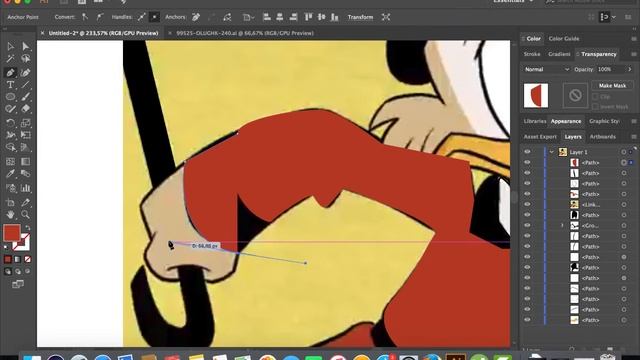Viewport: 640px width, 360px height.
Task: Open the Appearance panel menu
Action: point(633,121)
